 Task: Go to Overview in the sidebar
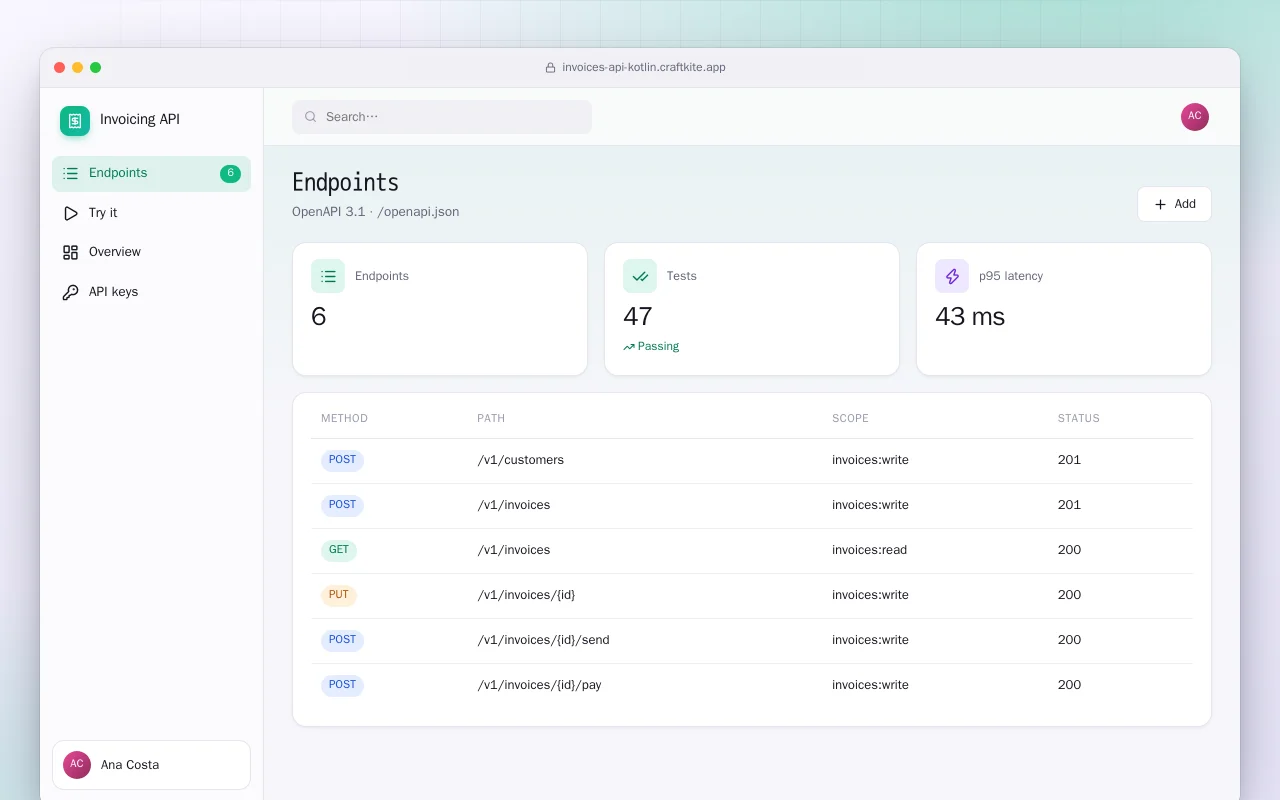(151, 252)
